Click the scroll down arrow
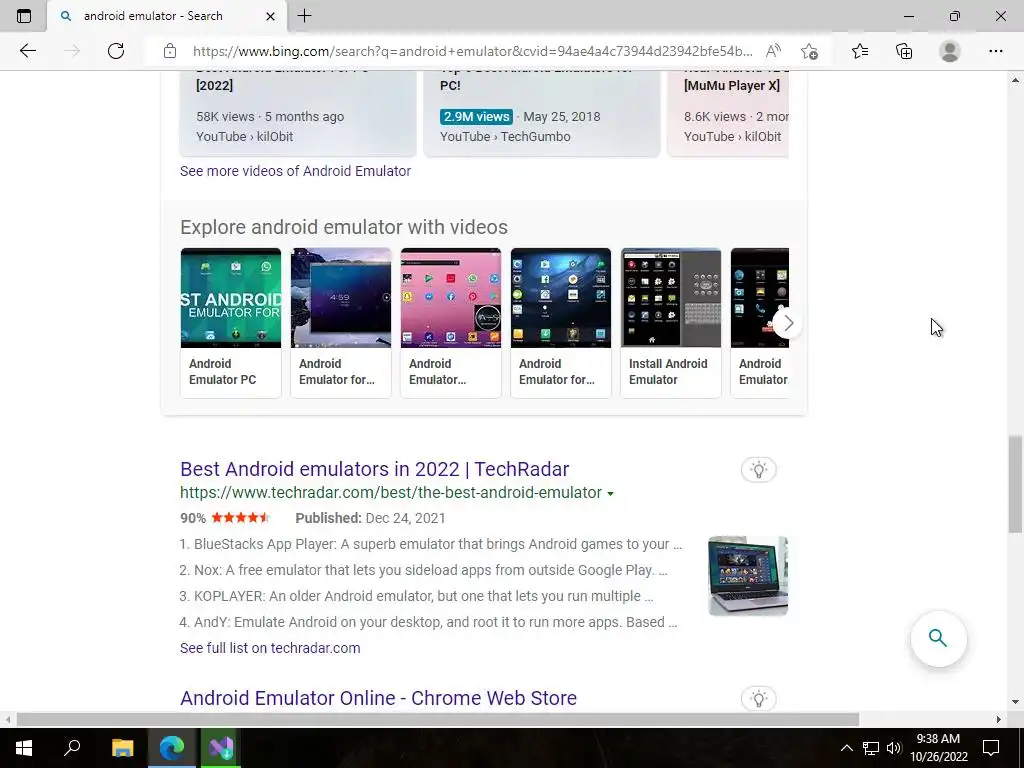1024x768 pixels. pos(1015,702)
